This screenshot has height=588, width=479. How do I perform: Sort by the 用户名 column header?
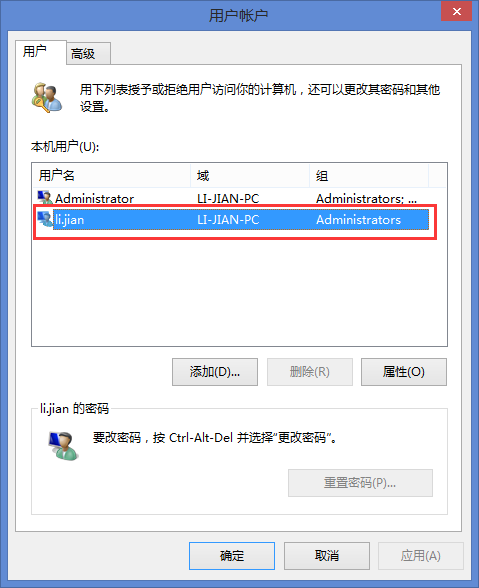click(111, 175)
